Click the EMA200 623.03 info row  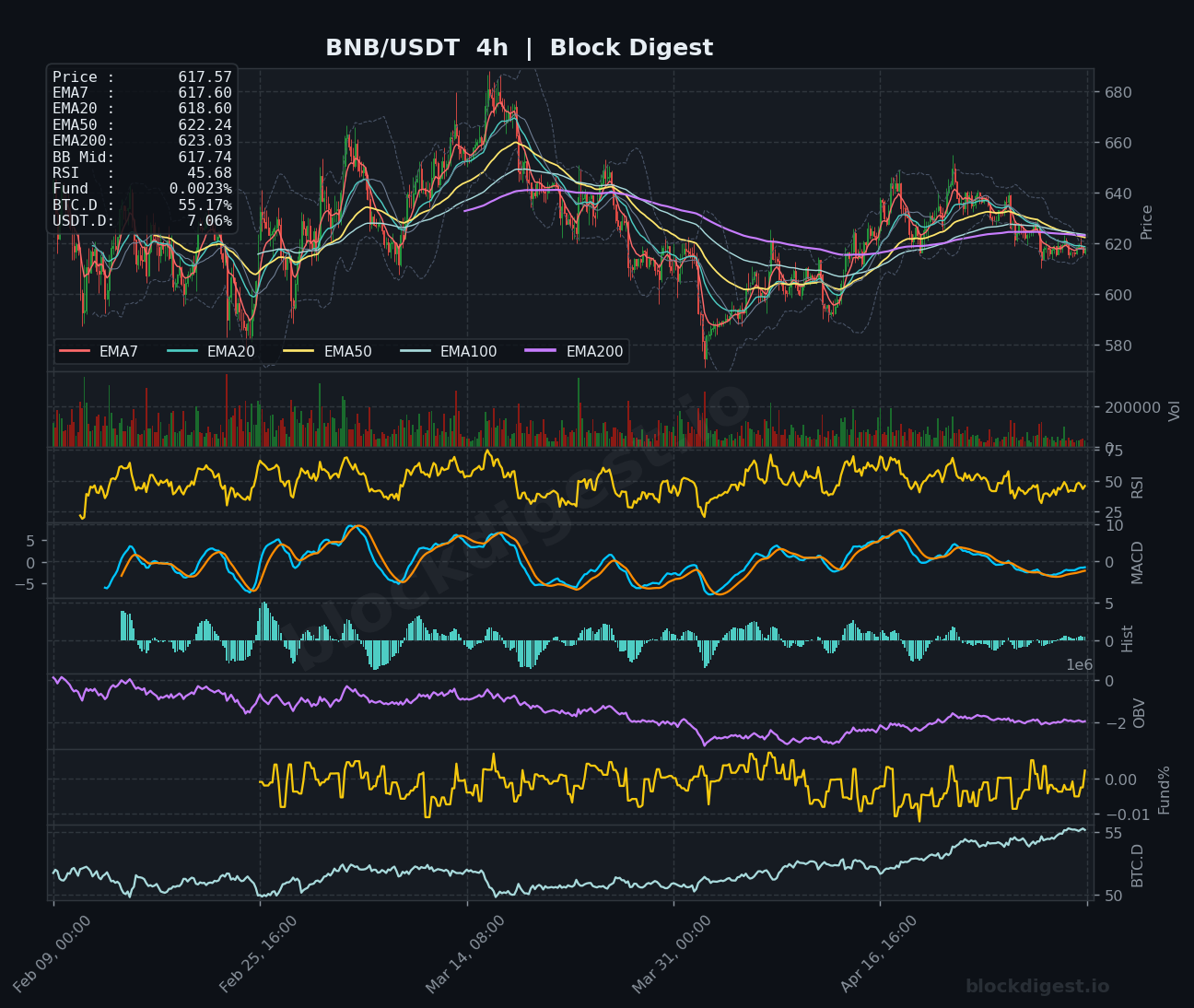(142, 141)
